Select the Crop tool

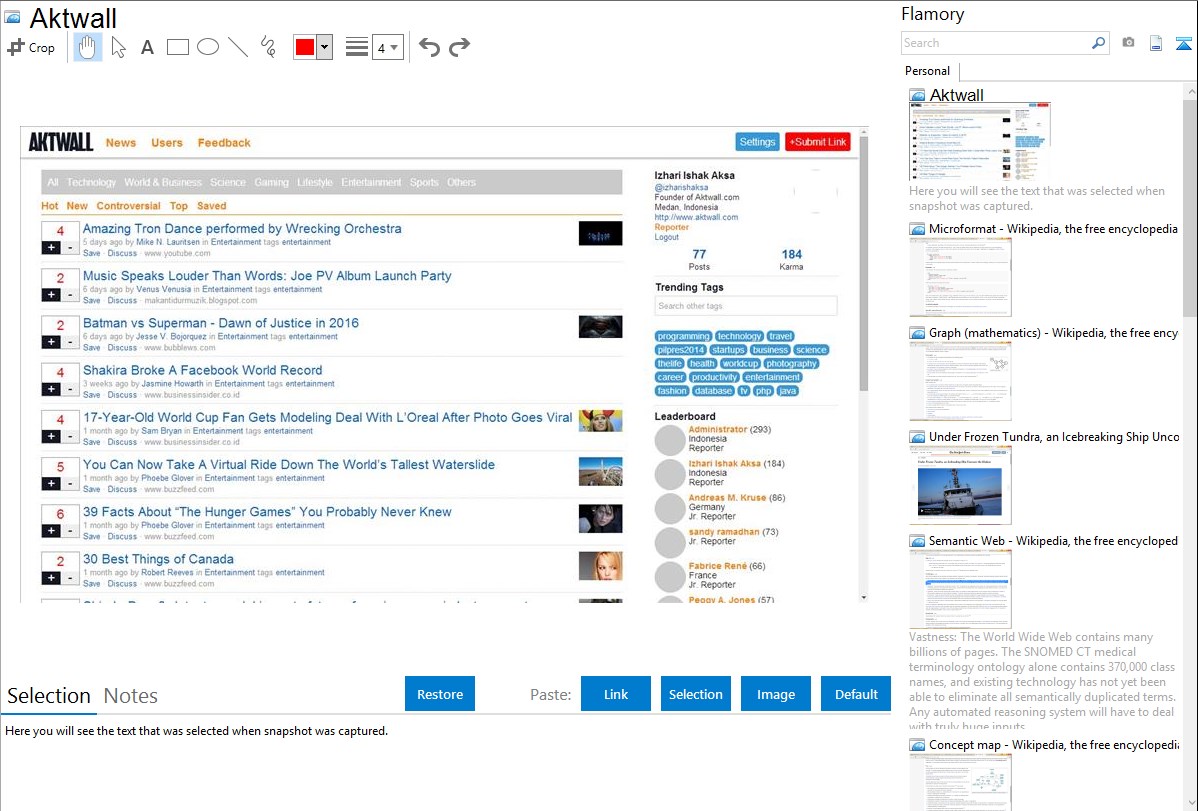tap(31, 47)
